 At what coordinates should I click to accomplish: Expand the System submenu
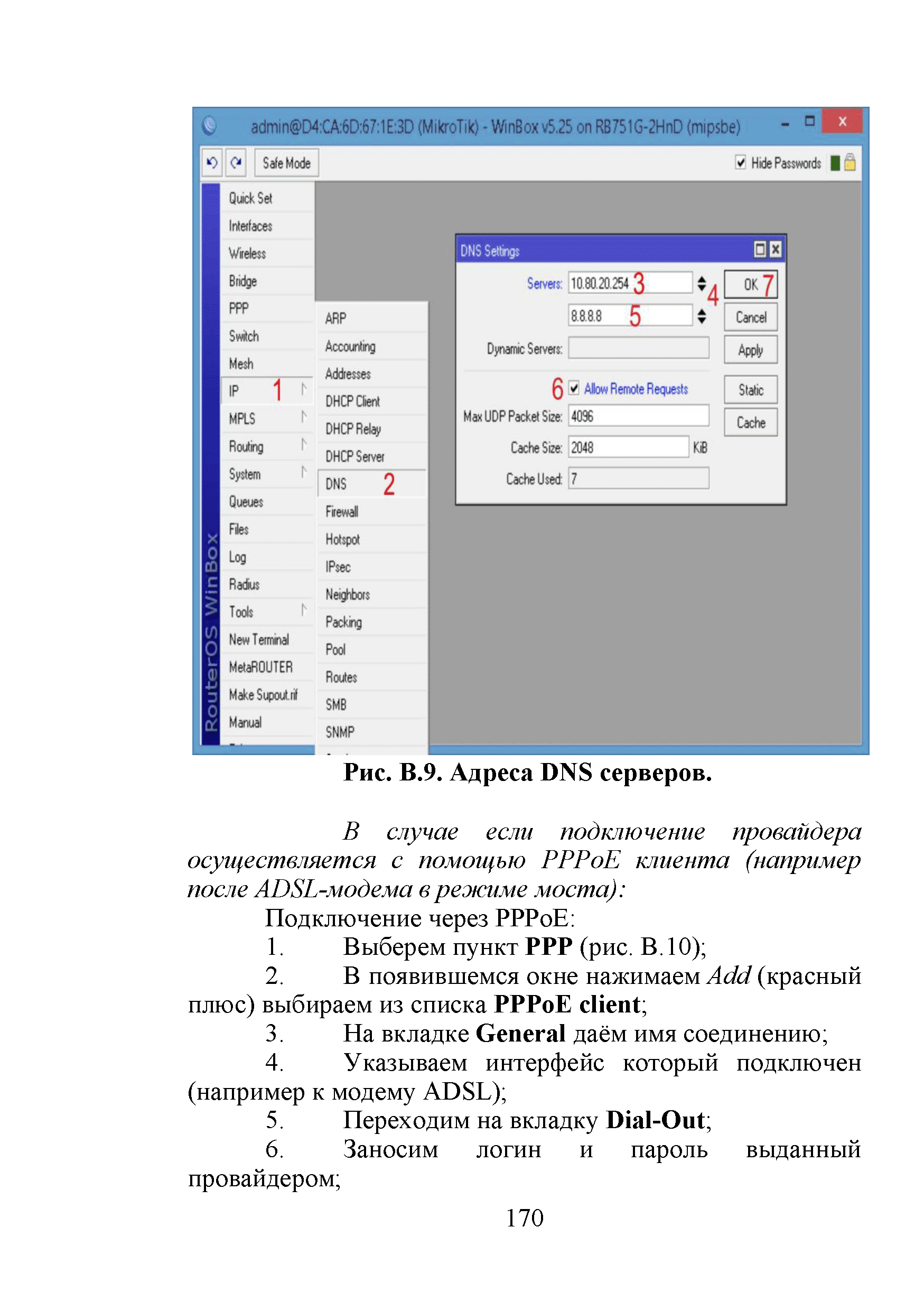coord(304,473)
